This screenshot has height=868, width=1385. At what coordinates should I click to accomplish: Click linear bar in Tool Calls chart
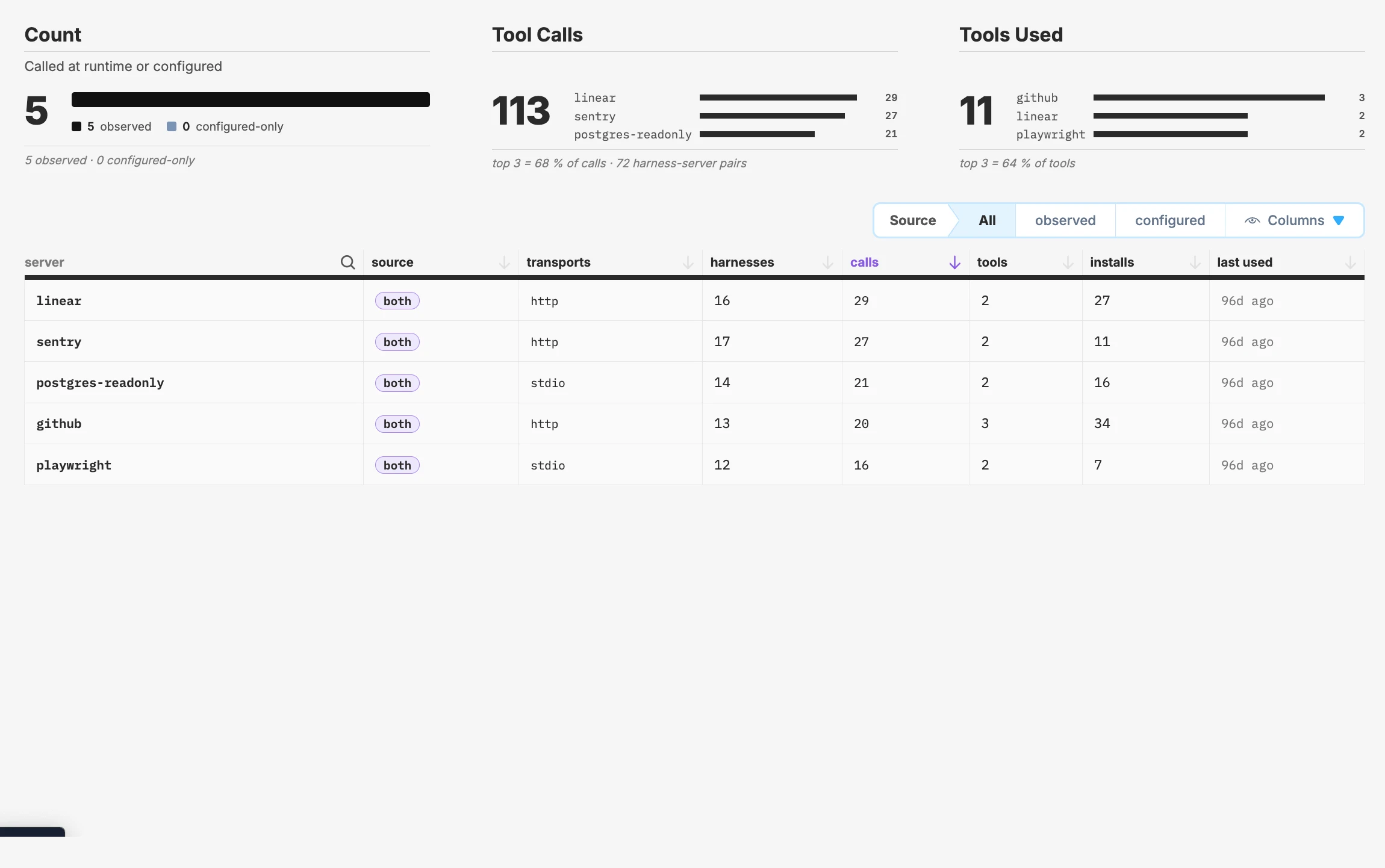pos(778,98)
